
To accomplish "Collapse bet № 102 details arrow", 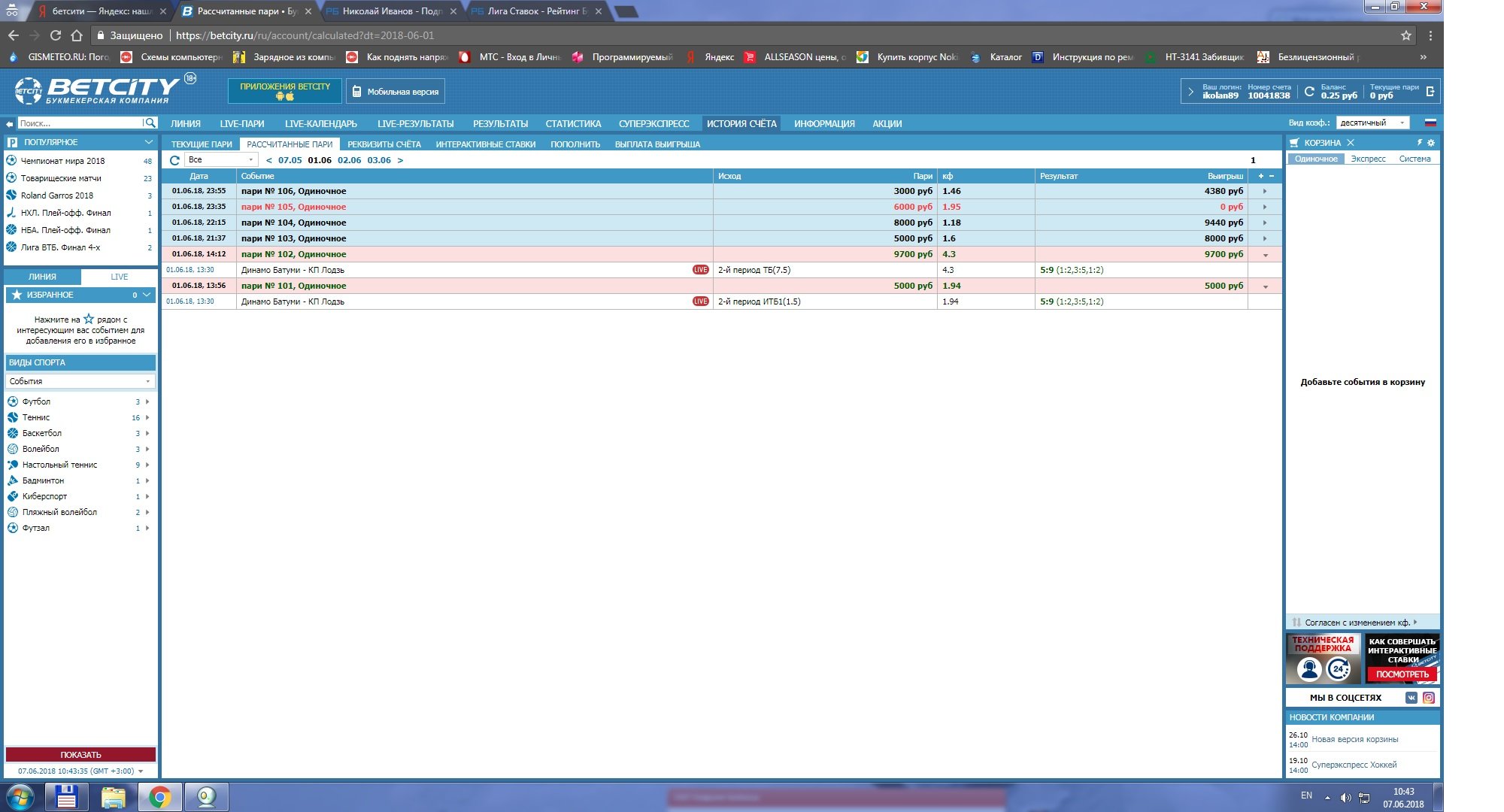I will coord(1266,255).
